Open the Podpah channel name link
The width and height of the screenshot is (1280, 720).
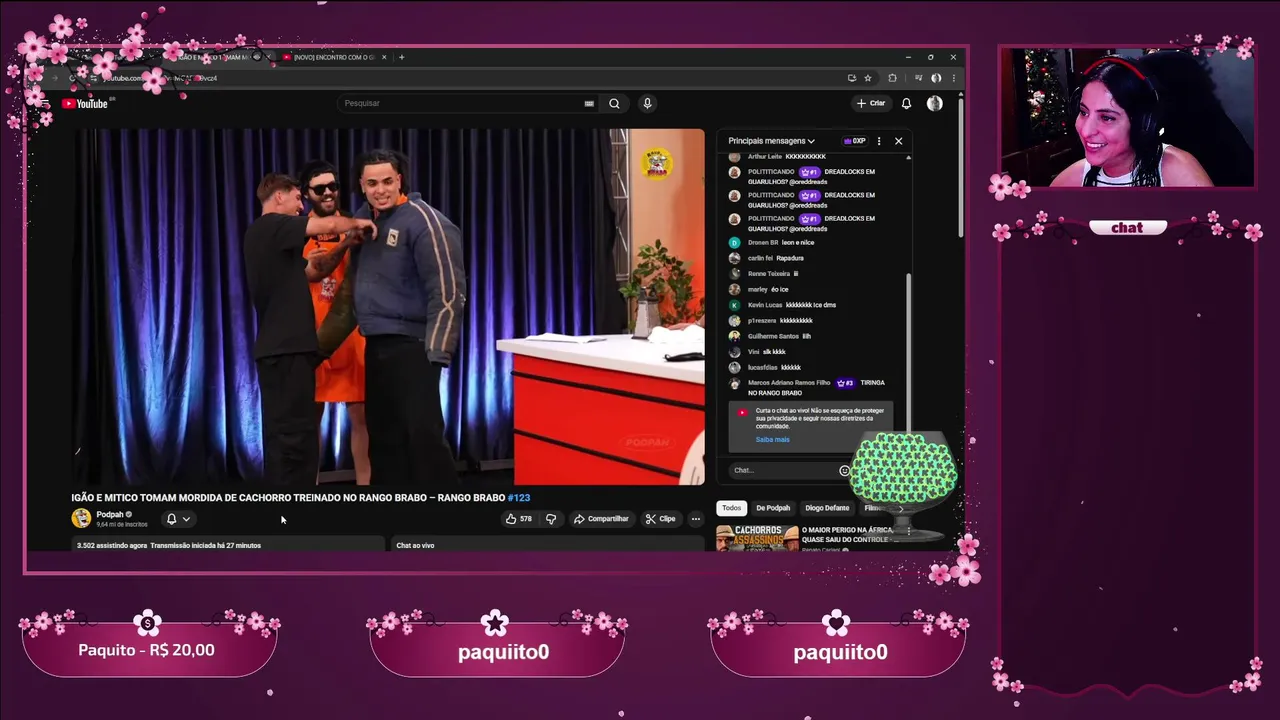point(110,514)
